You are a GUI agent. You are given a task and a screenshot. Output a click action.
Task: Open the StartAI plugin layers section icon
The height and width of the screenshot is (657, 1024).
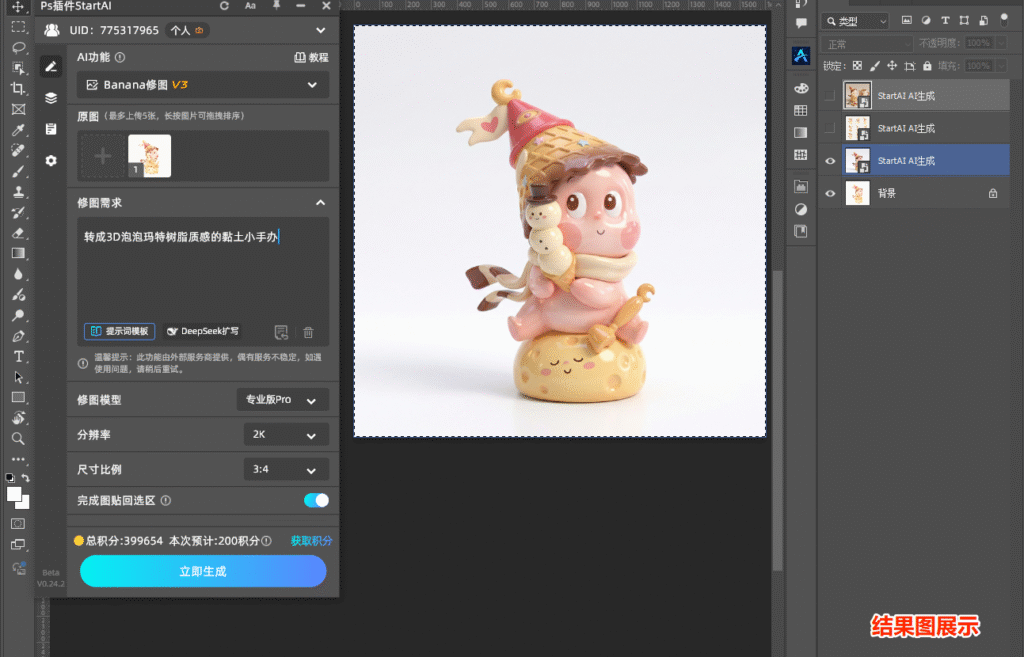(51, 98)
